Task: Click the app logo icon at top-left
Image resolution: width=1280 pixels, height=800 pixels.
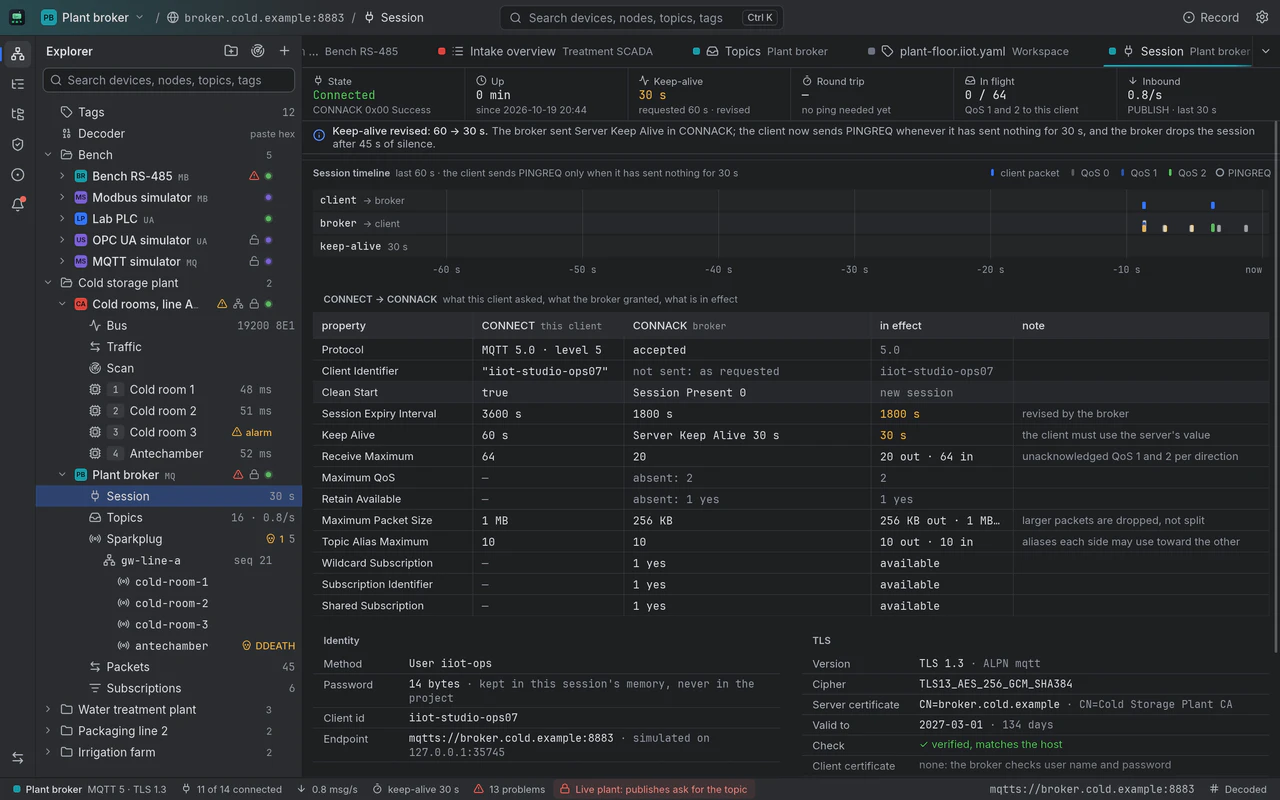Action: [x=17, y=17]
